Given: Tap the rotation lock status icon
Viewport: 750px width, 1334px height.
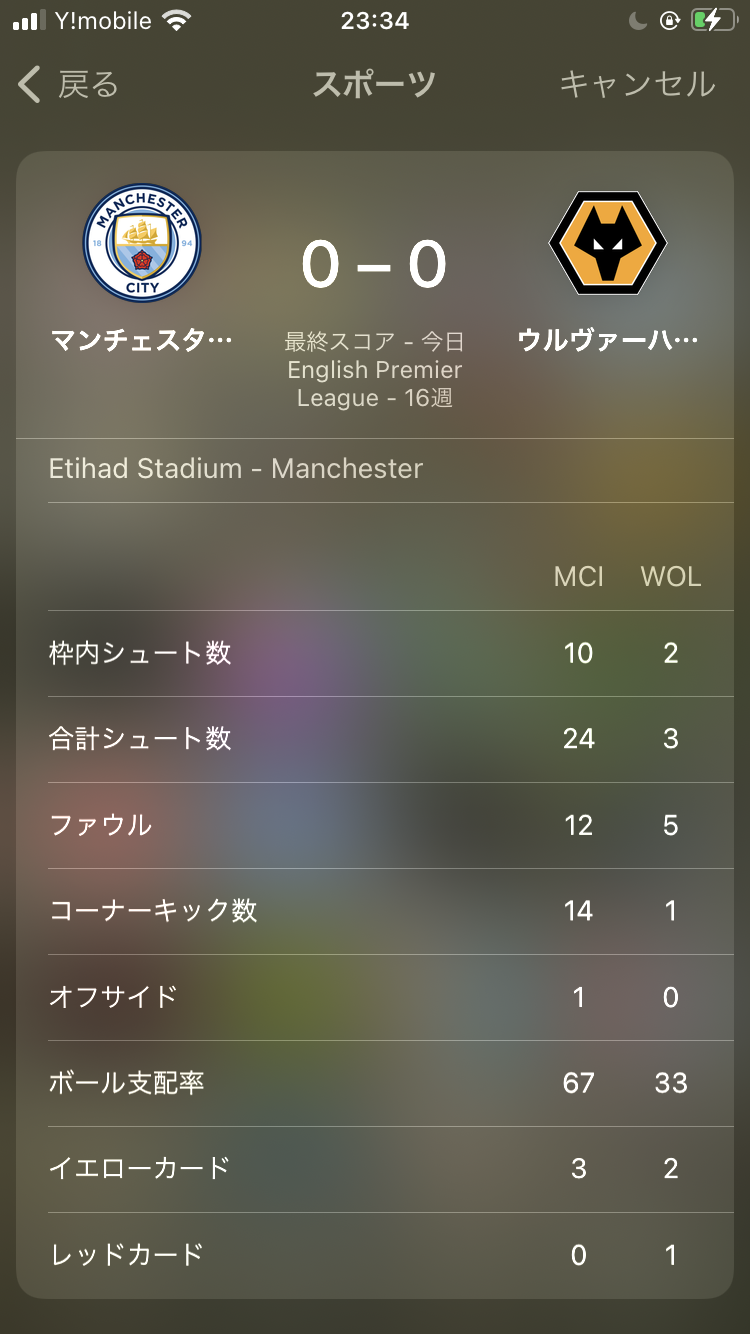Looking at the screenshot, I should pos(669,21).
